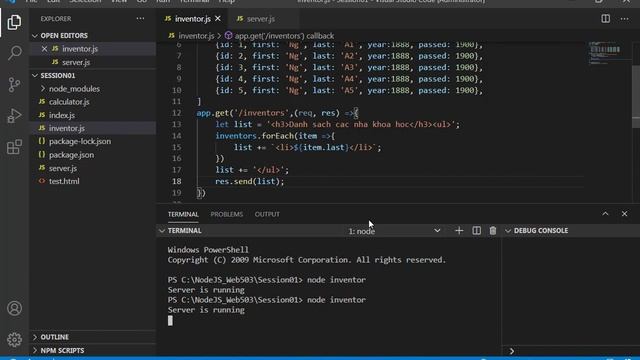Open editor more actions ellipsis
Screen dimensions: 640x360
624,19
